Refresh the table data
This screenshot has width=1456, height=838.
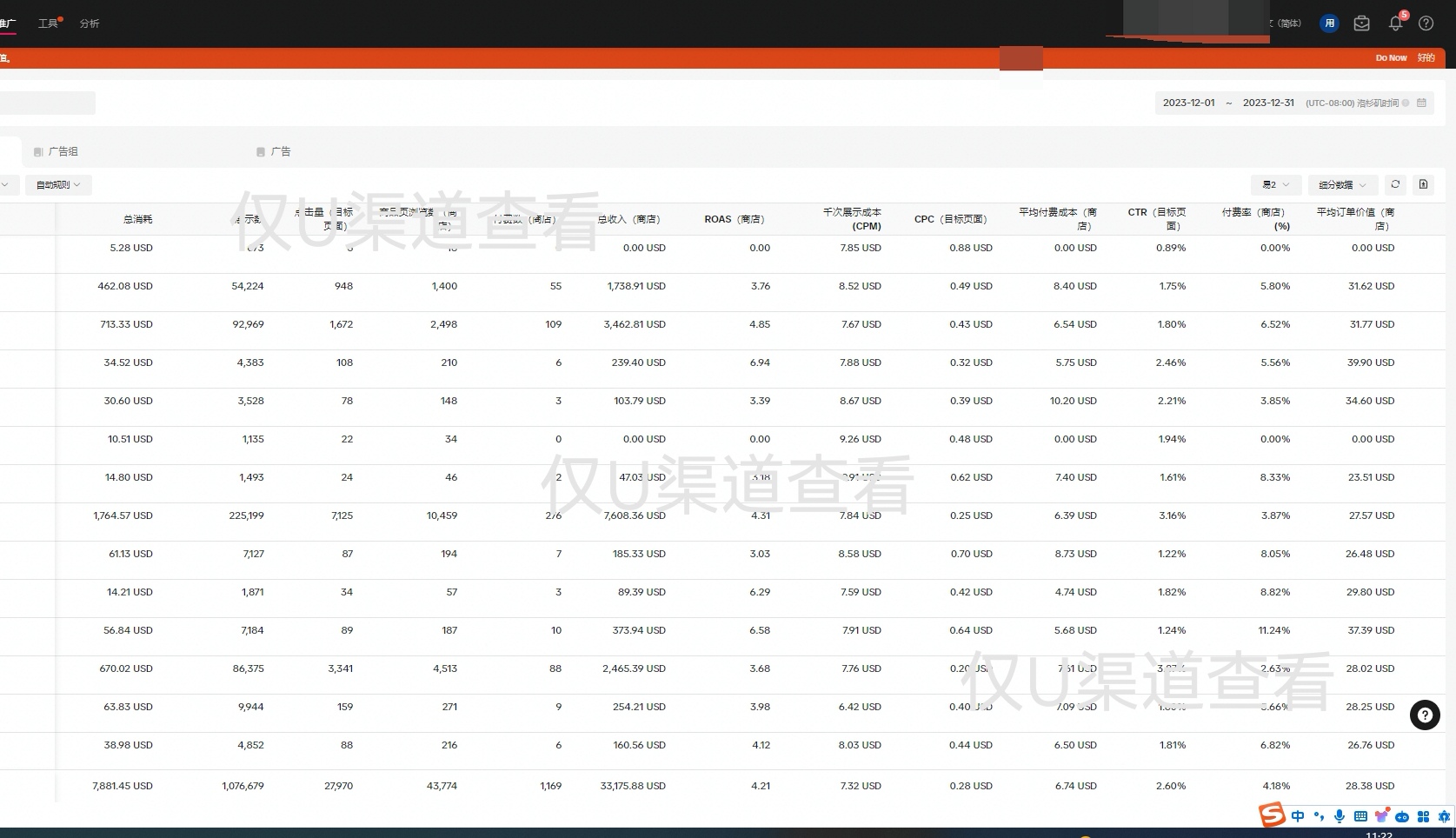1395,184
